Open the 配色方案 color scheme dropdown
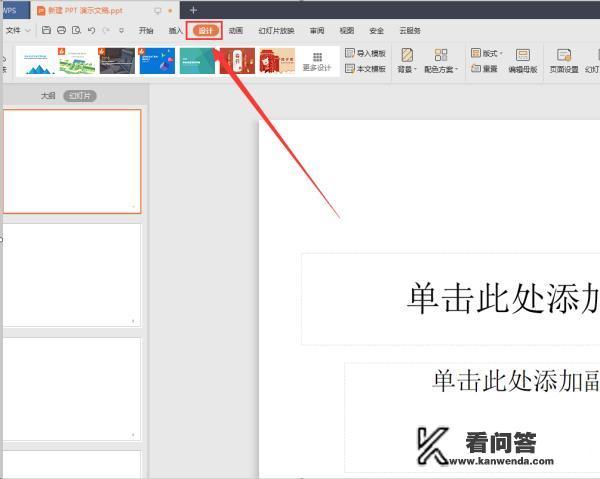The image size is (600, 479). pyautogui.click(x=441, y=61)
